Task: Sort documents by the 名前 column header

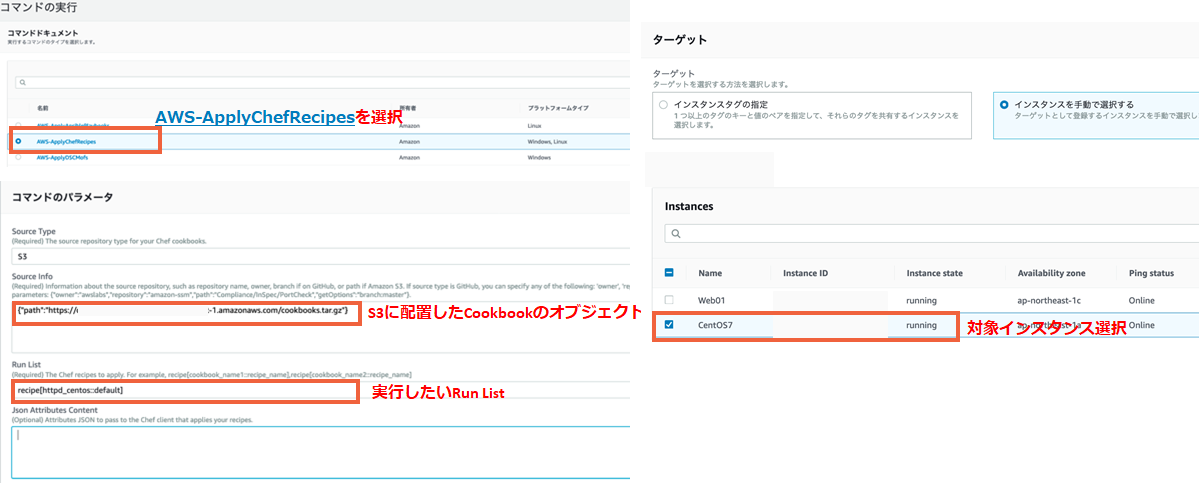Action: (x=43, y=108)
